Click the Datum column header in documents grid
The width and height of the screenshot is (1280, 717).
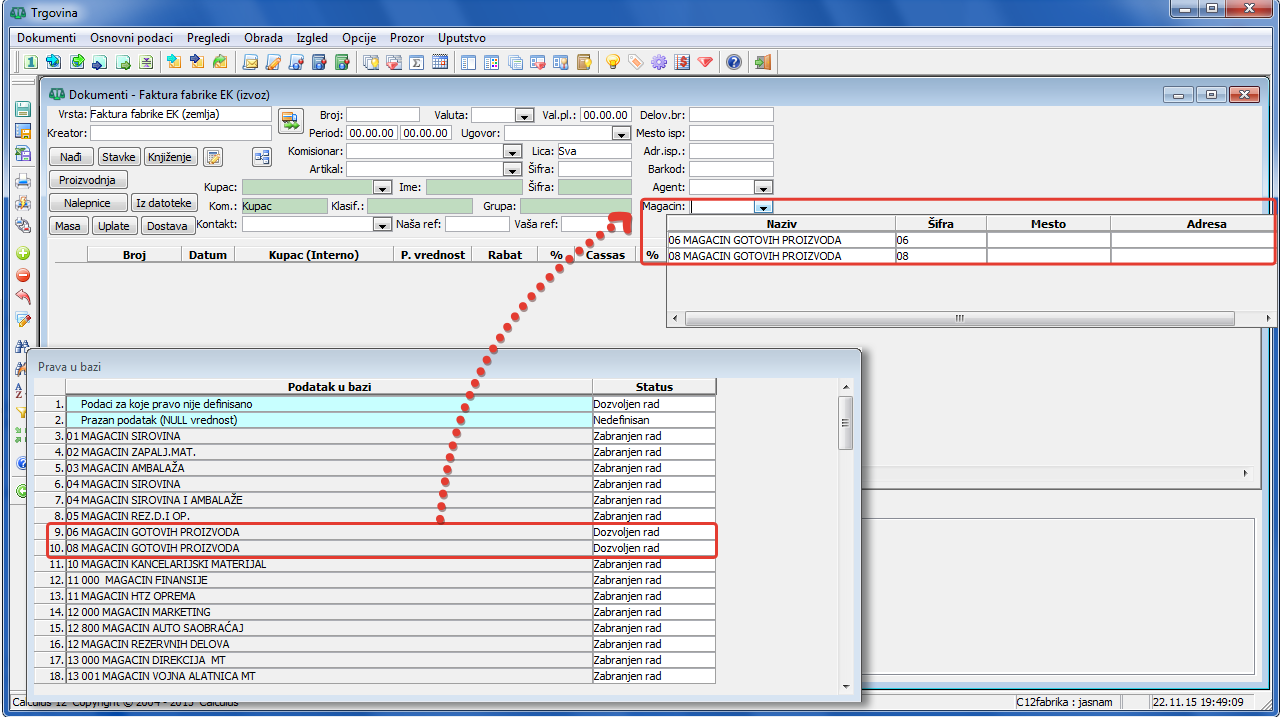[x=208, y=255]
